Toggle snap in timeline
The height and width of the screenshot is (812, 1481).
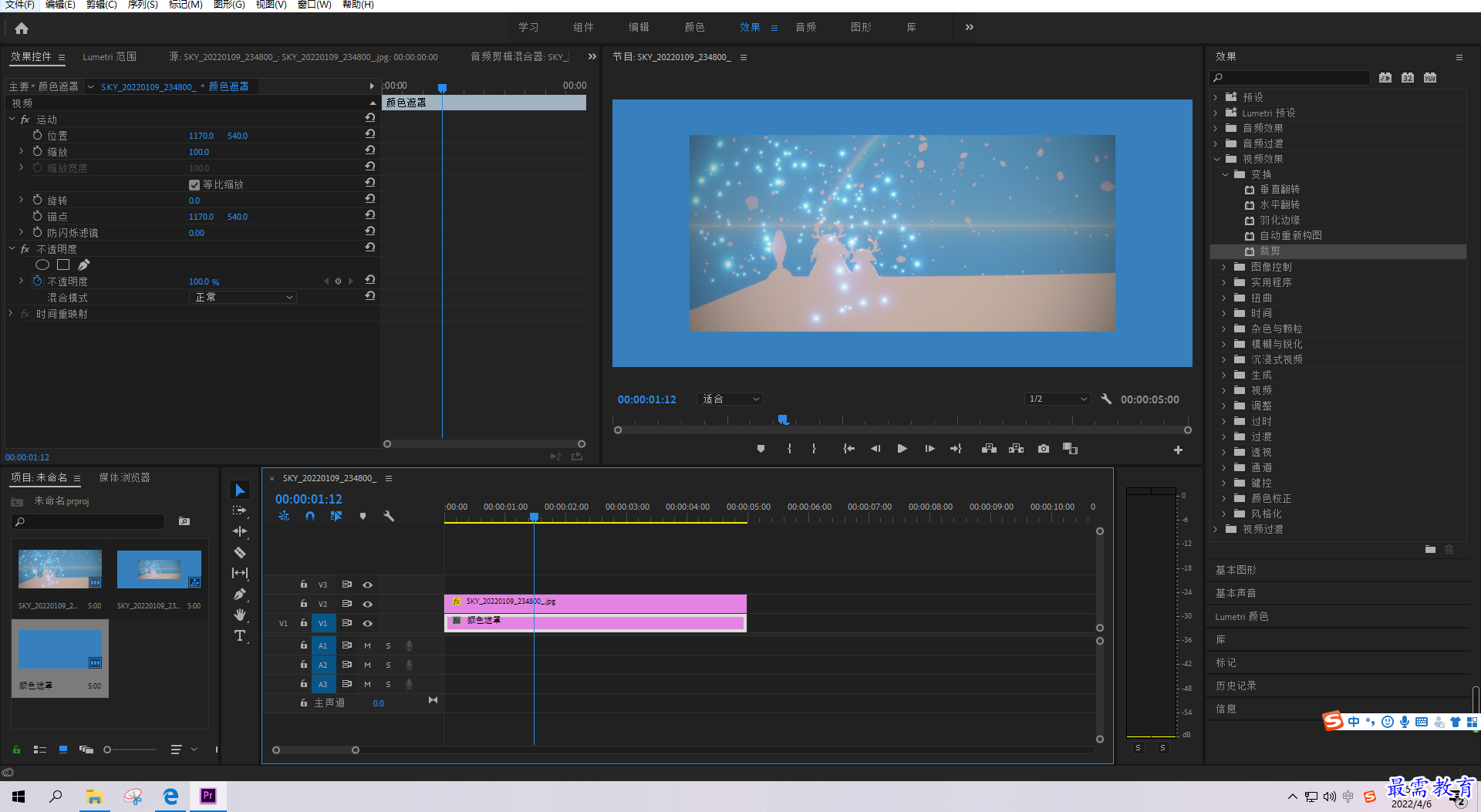tap(310, 516)
